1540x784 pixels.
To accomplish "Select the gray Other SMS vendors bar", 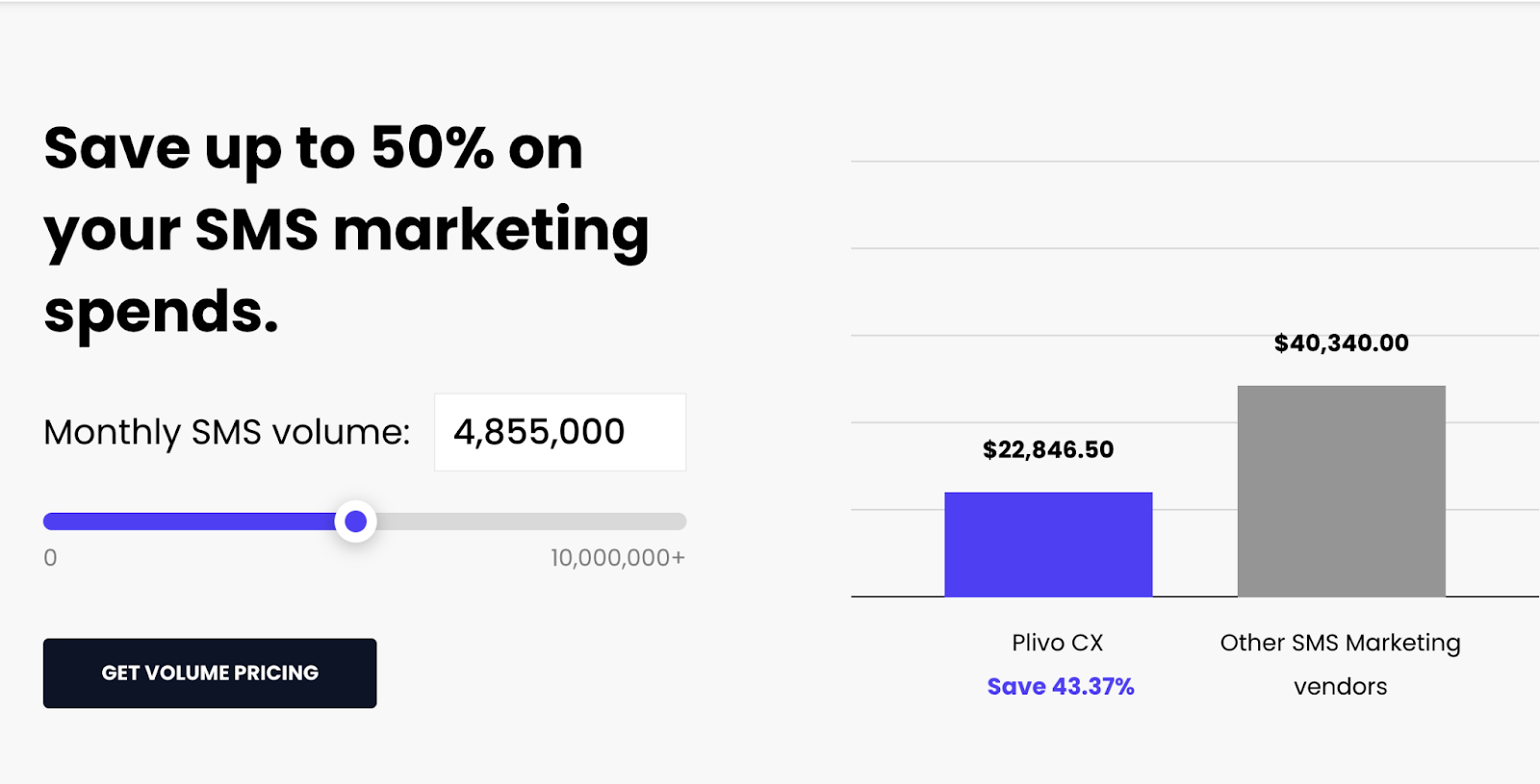I will coord(1341,491).
